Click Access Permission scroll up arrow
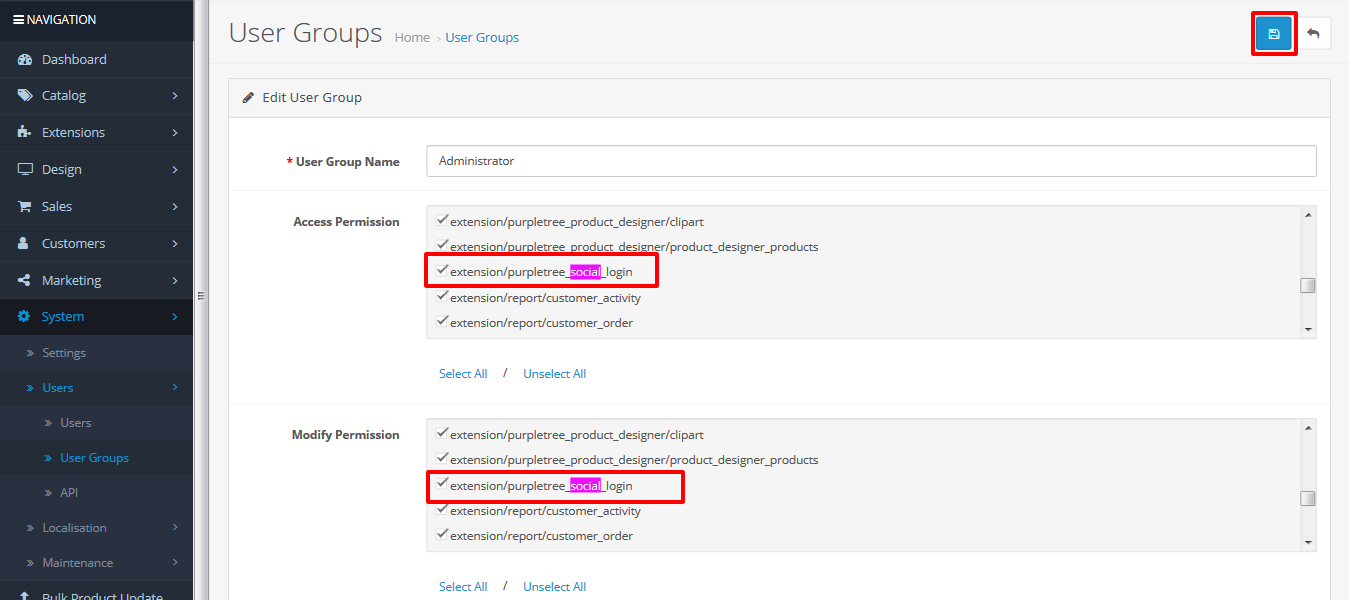Image resolution: width=1349 pixels, height=600 pixels. [1308, 215]
